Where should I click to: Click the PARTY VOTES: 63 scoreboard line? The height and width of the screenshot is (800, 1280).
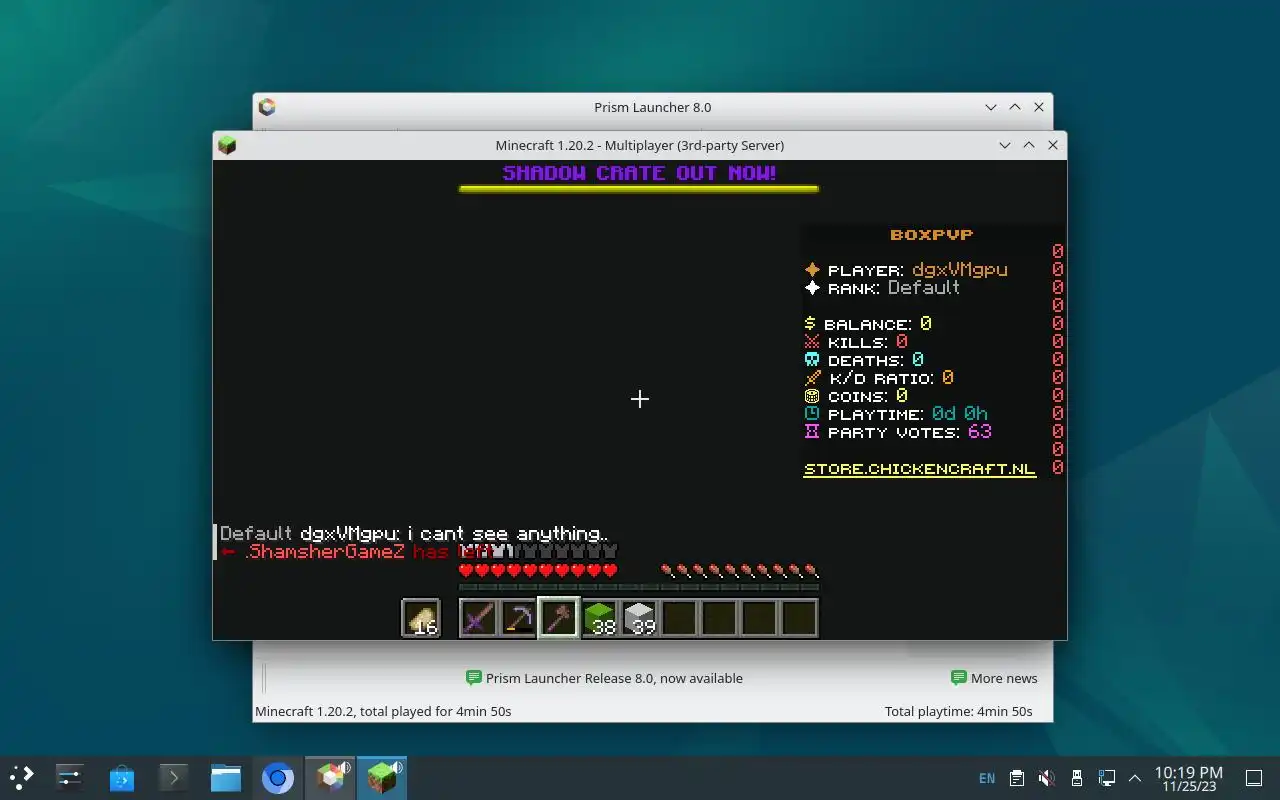pos(898,432)
